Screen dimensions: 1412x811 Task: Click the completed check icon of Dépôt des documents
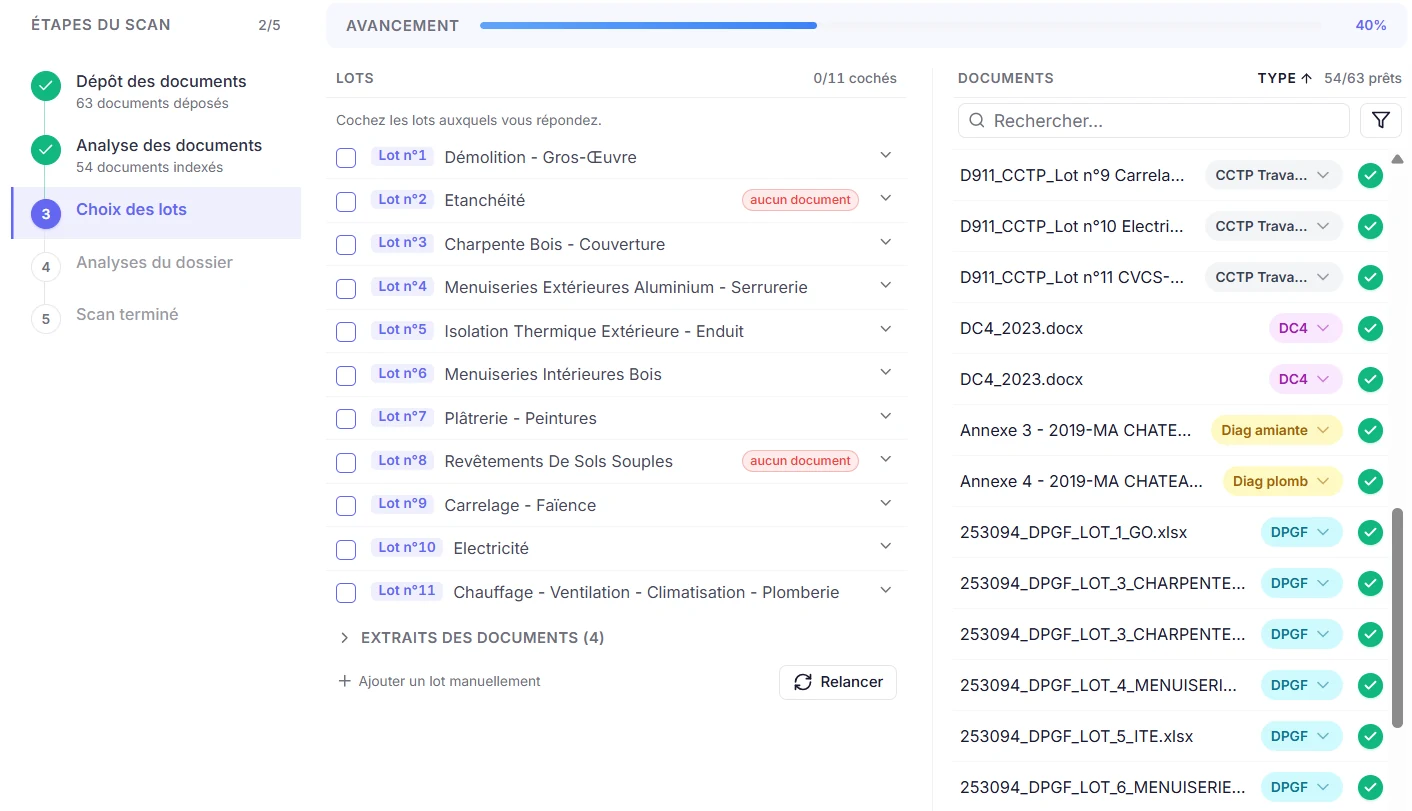pos(45,87)
